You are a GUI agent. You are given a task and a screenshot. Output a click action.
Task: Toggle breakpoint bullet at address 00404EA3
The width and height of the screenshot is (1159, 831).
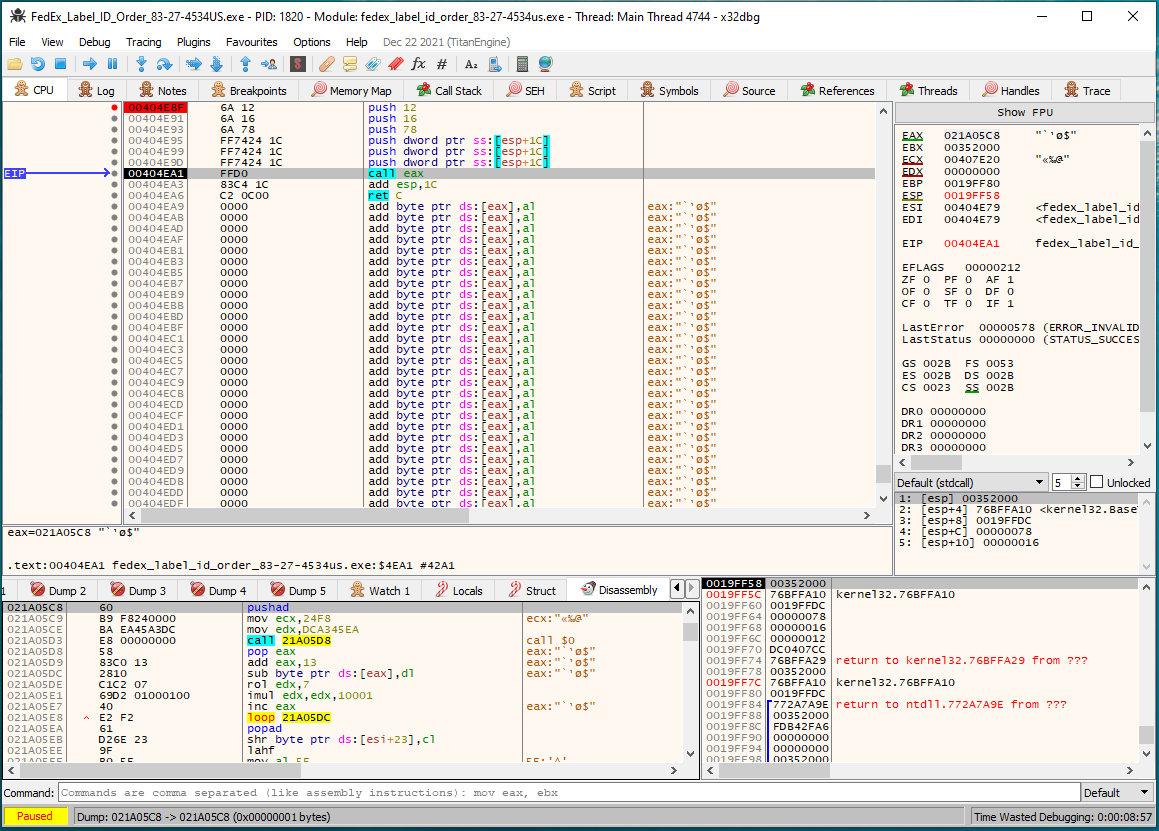coord(114,185)
